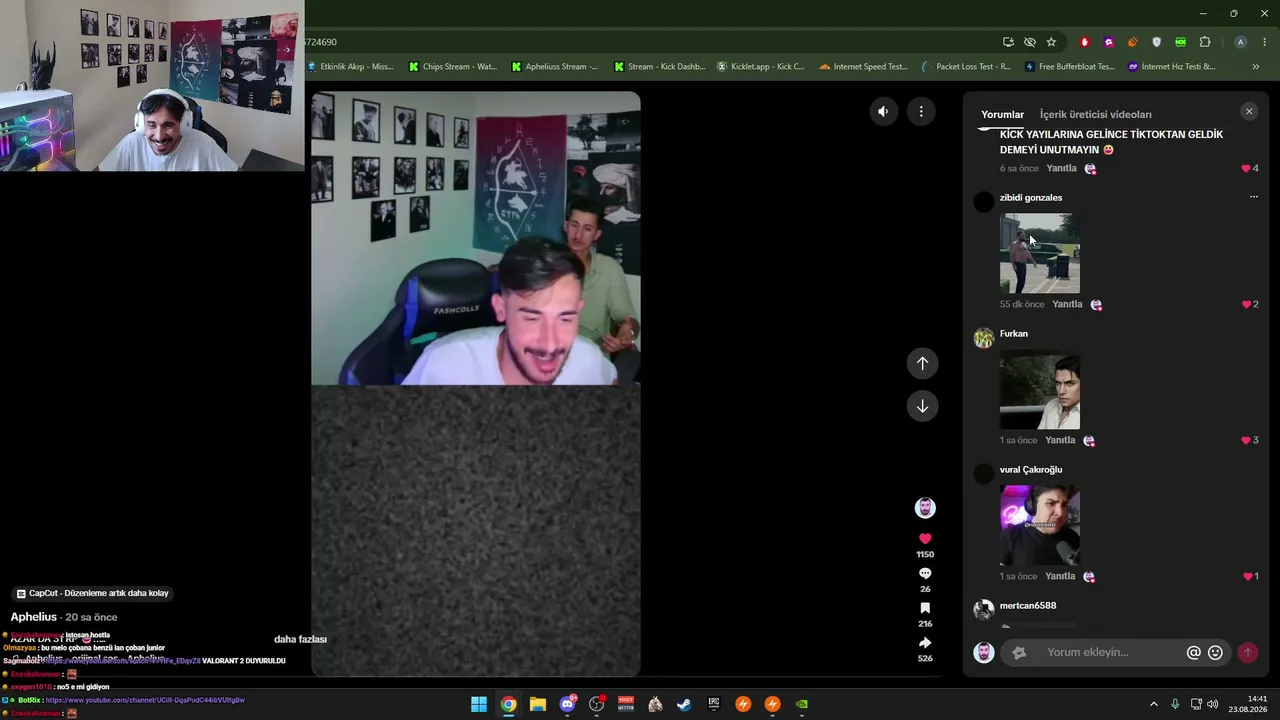Open mertcan6588 profile from username
Image resolution: width=1280 pixels, height=720 pixels.
[1028, 606]
